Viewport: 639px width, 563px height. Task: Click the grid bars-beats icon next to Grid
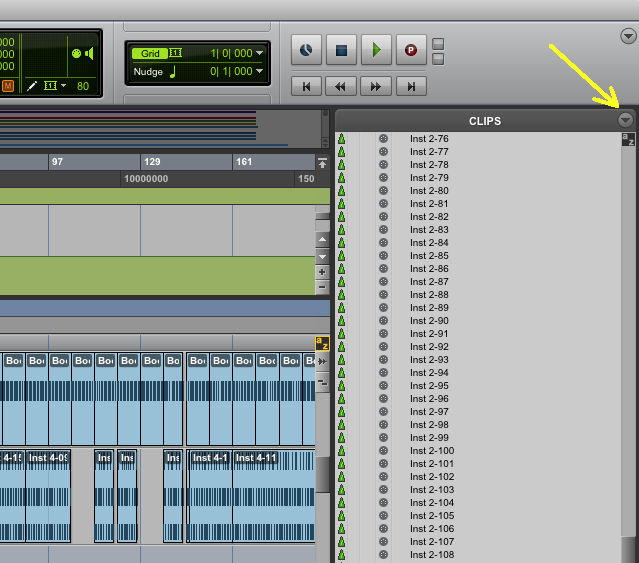pyautogui.click(x=176, y=53)
